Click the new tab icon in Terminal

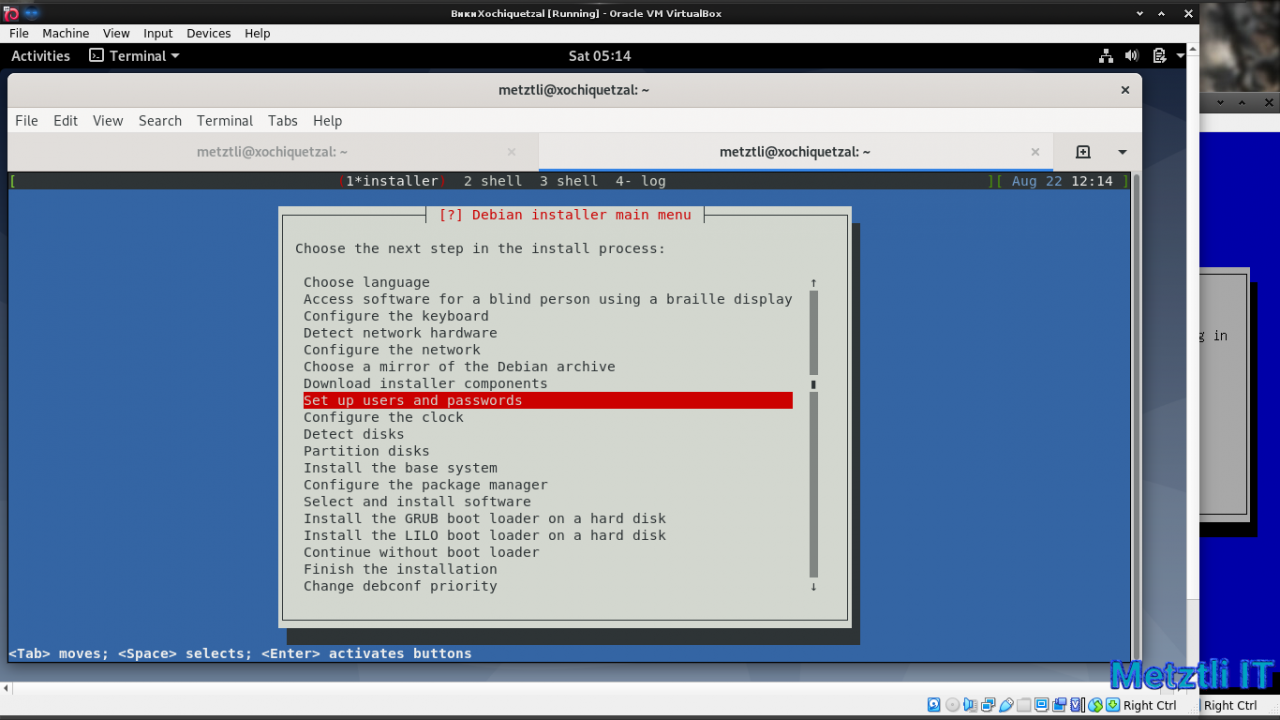pos(1083,152)
